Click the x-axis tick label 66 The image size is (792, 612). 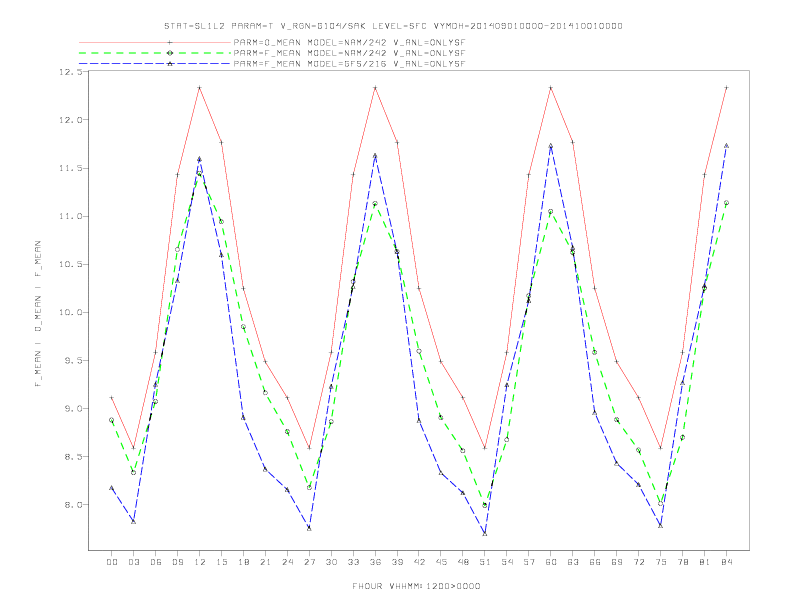(x=595, y=562)
